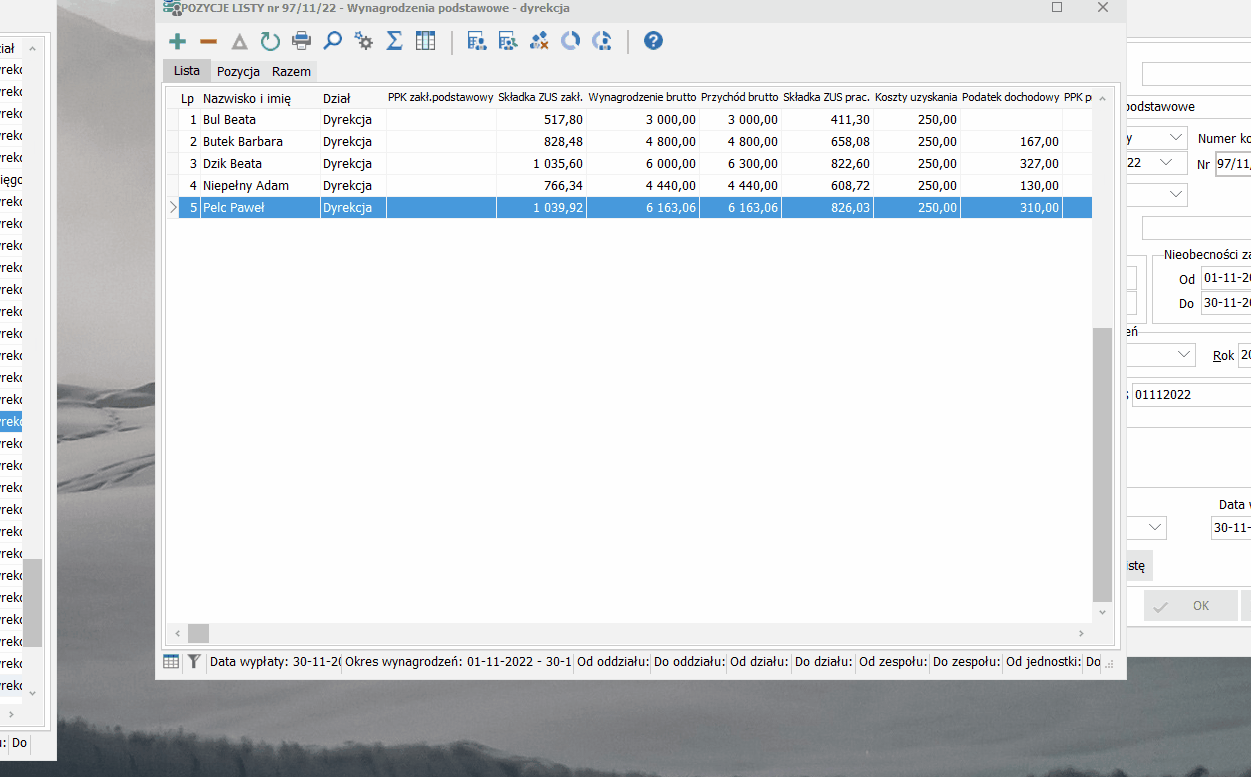Click the horizontal scrollbar thumb of the table
The height and width of the screenshot is (777, 1251).
tap(198, 633)
